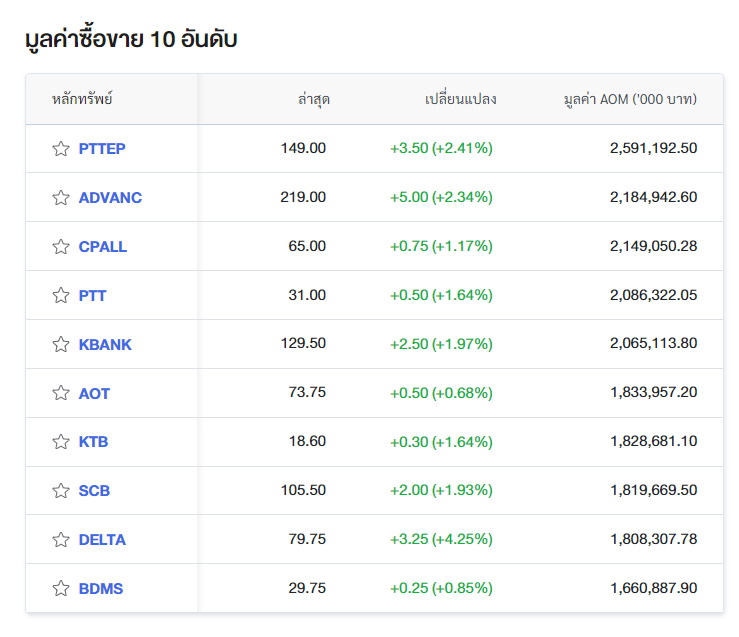Click the trade value 2,086,322.05
739x637 pixels.
tap(653, 295)
